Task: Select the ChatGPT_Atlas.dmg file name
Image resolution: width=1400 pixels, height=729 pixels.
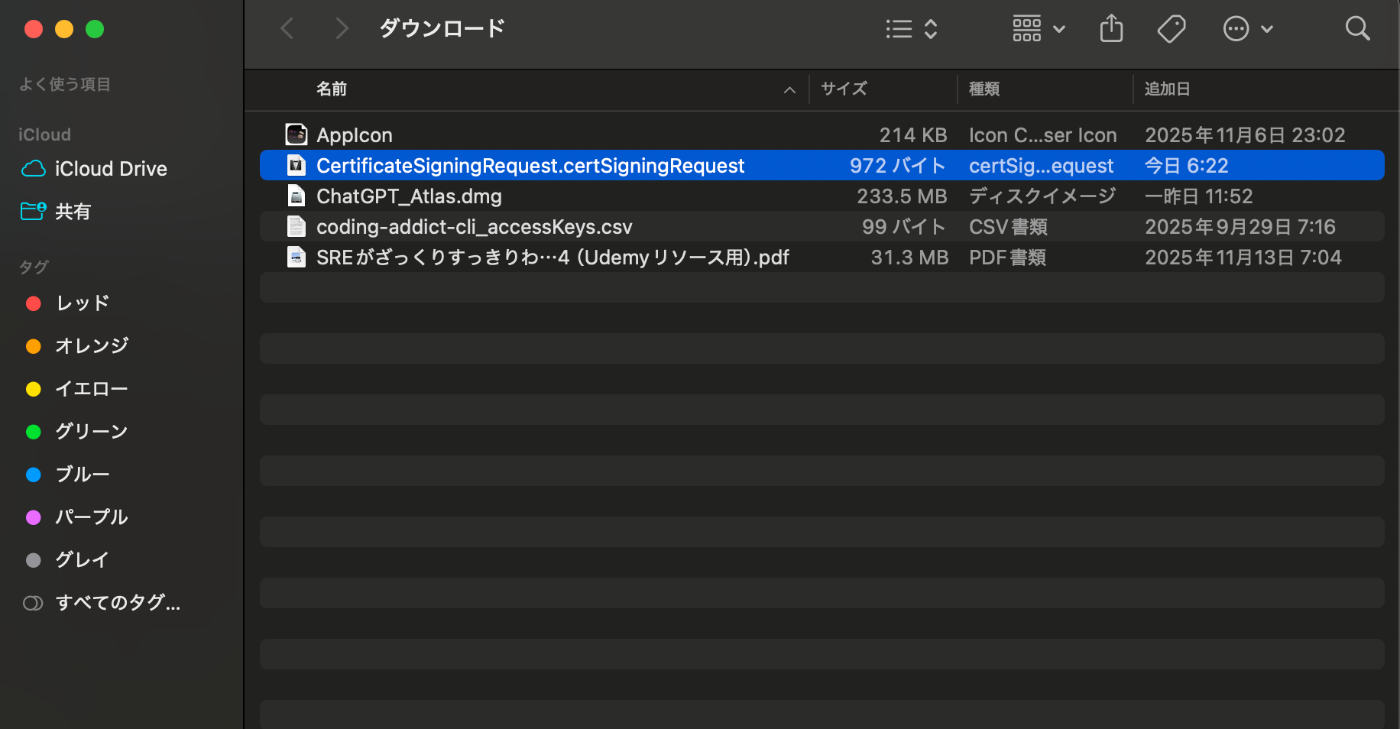Action: pyautogui.click(x=409, y=196)
